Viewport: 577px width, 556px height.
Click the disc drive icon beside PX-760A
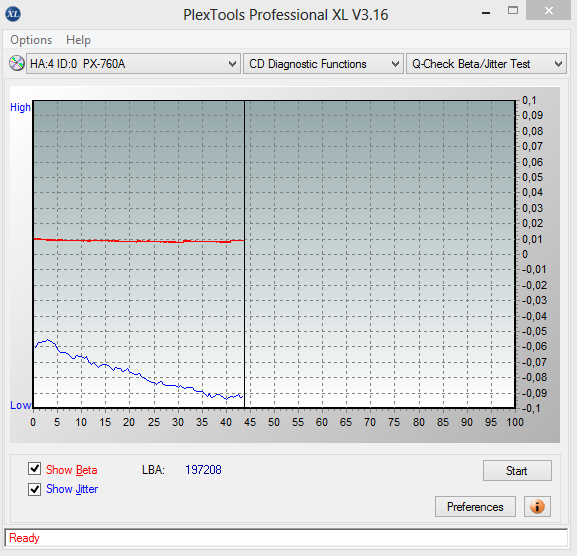tap(17, 63)
